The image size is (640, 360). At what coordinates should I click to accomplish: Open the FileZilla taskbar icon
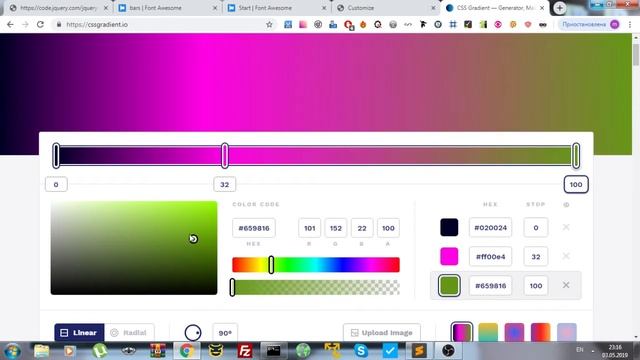tap(244, 351)
